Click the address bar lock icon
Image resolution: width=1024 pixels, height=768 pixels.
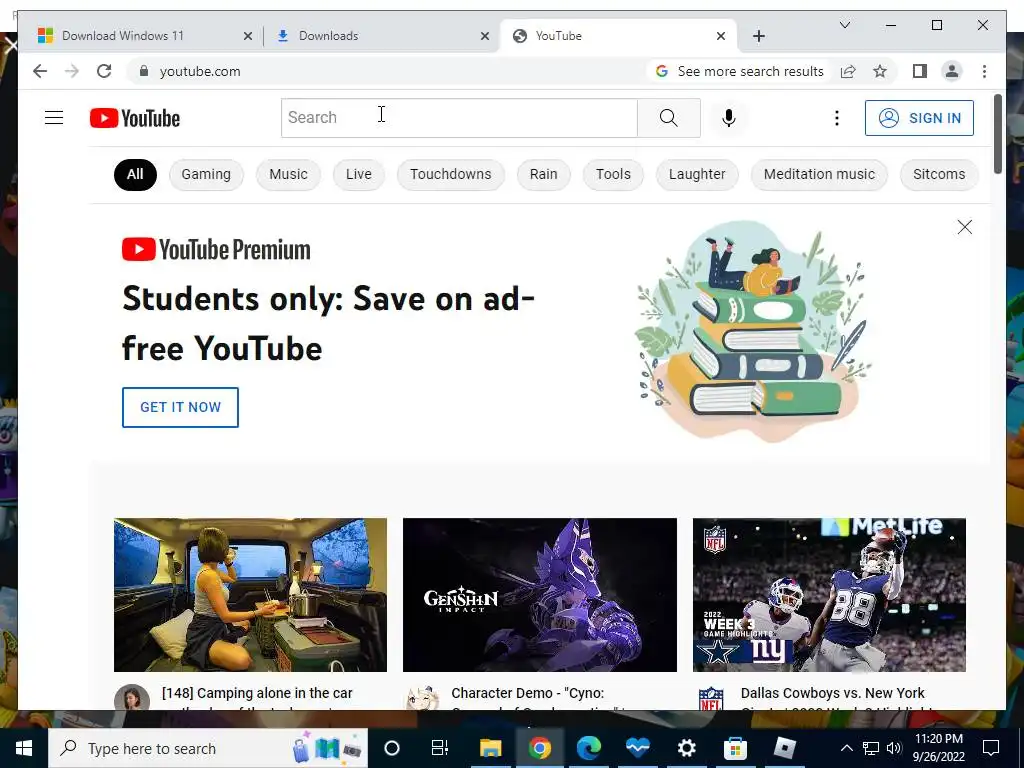[144, 71]
